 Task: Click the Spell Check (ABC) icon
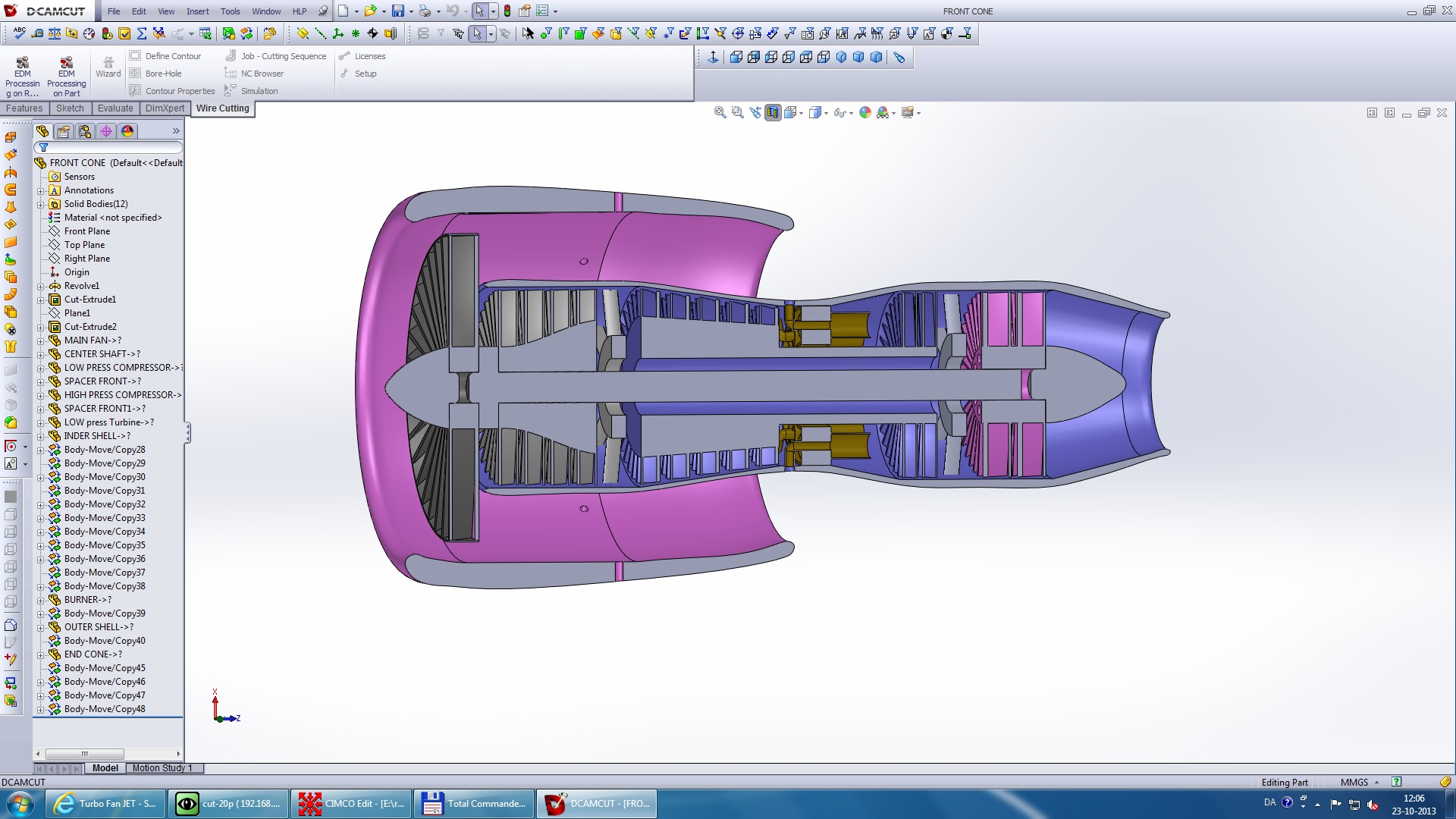click(20, 33)
